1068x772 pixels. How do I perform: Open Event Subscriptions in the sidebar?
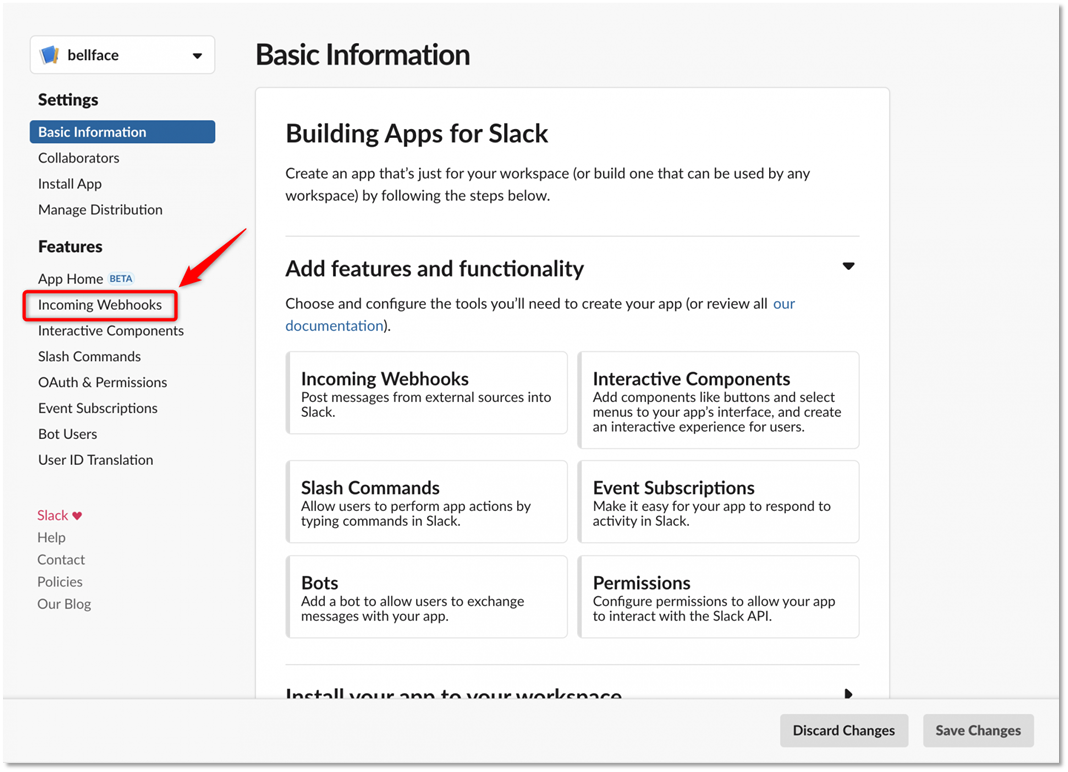tap(97, 409)
